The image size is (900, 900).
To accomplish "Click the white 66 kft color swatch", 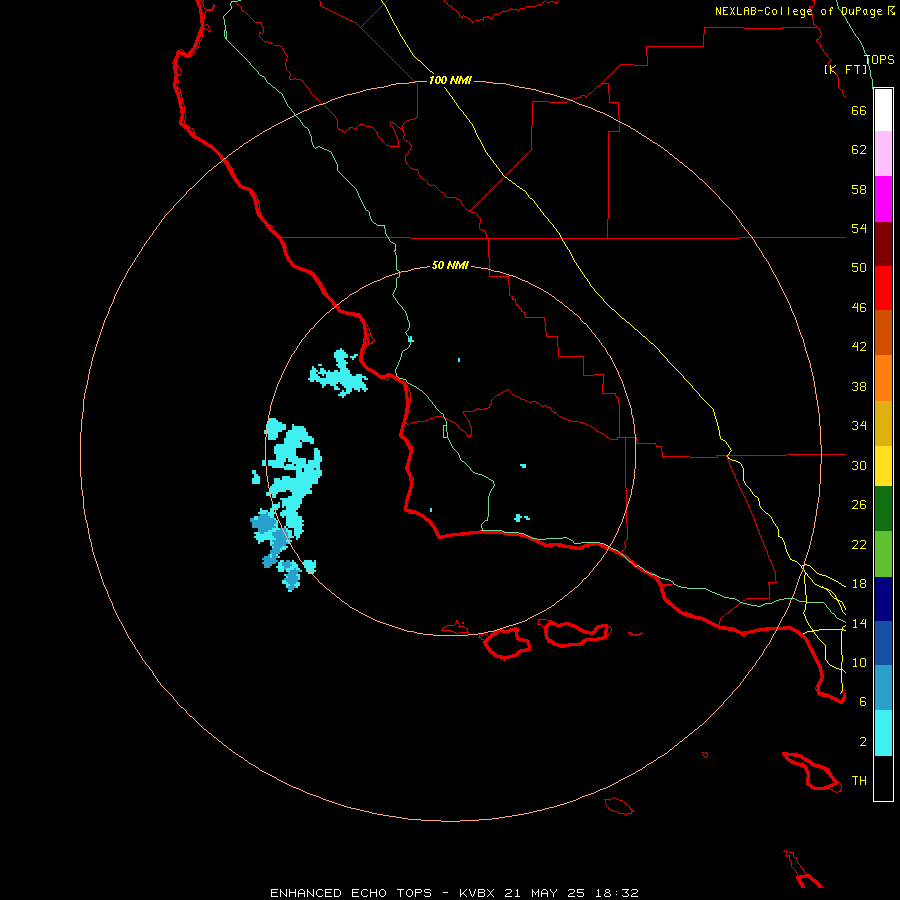I will pyautogui.click(x=883, y=110).
